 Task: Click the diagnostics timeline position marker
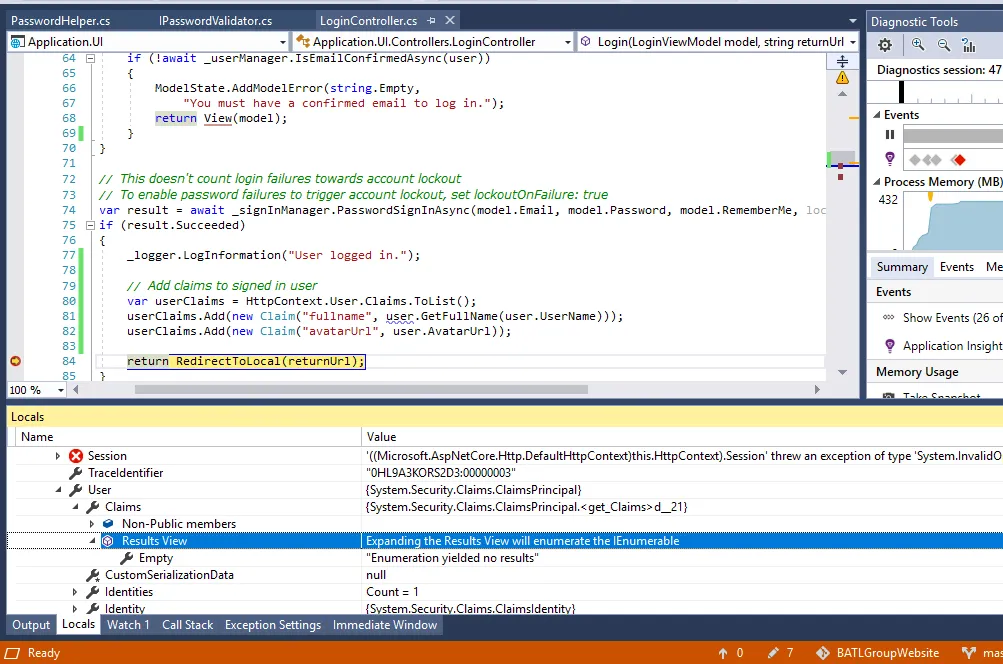(902, 92)
